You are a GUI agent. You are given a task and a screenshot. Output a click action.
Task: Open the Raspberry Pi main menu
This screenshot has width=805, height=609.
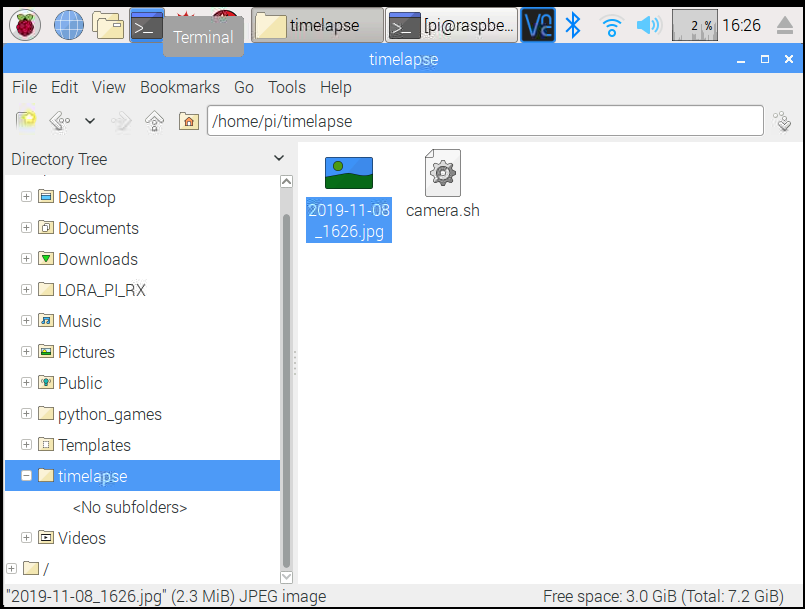25,25
